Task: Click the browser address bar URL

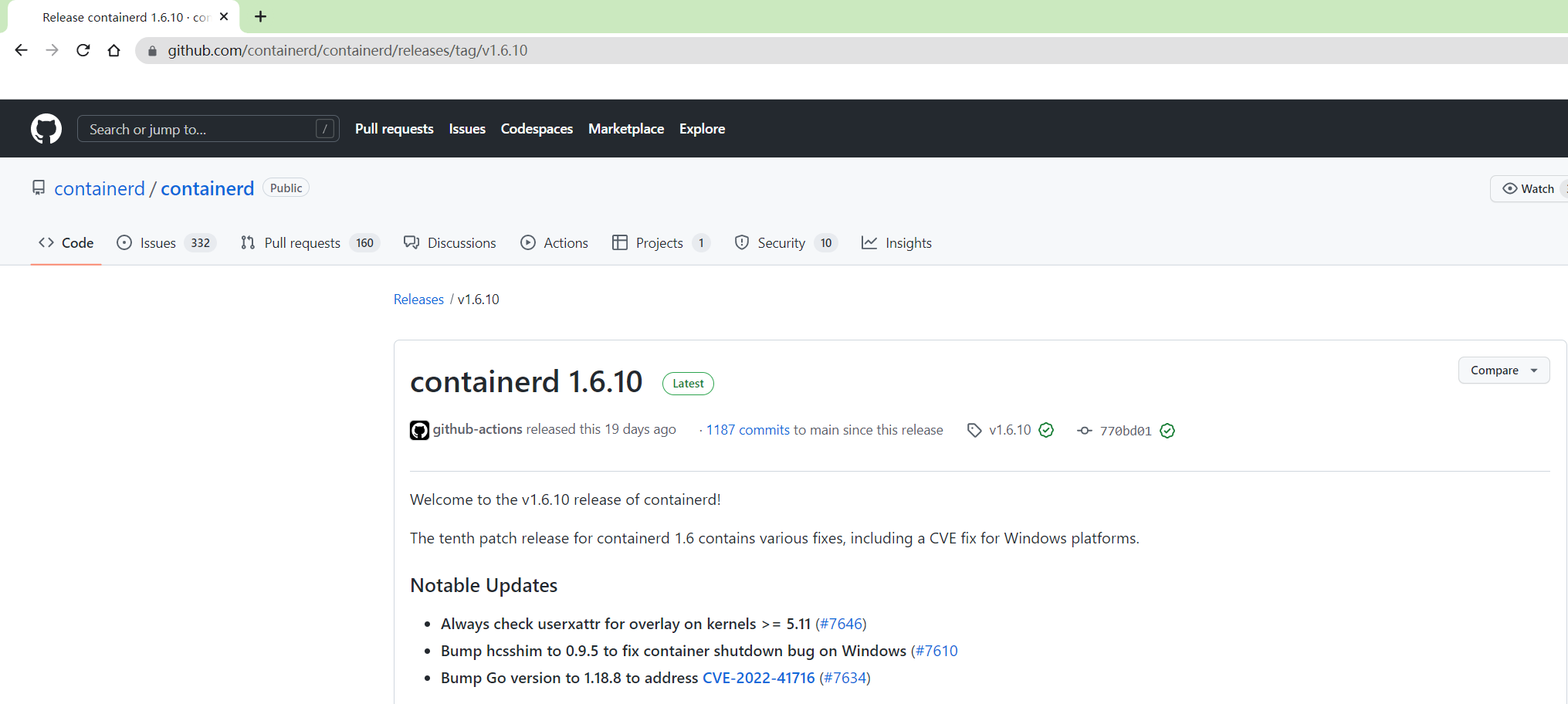Action: point(347,50)
